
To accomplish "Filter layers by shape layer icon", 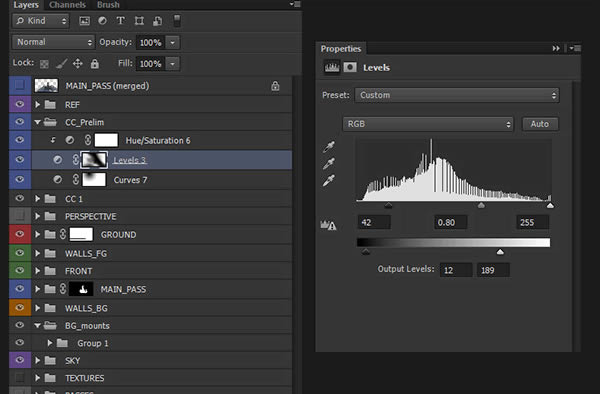I will [139, 21].
